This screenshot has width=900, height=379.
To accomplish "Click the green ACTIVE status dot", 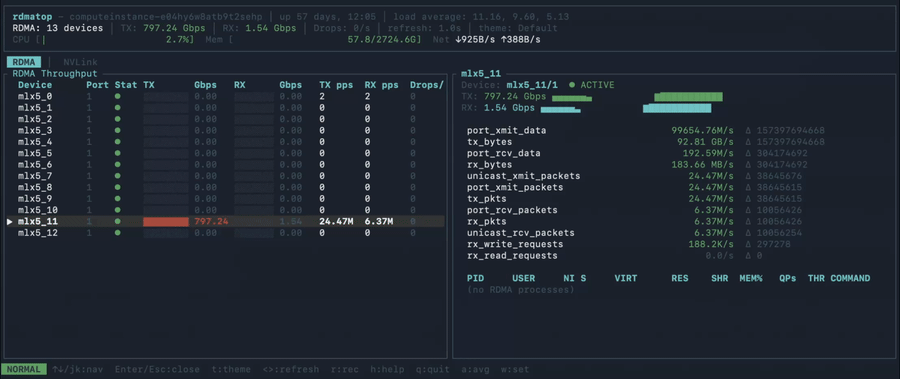I will tap(572, 85).
